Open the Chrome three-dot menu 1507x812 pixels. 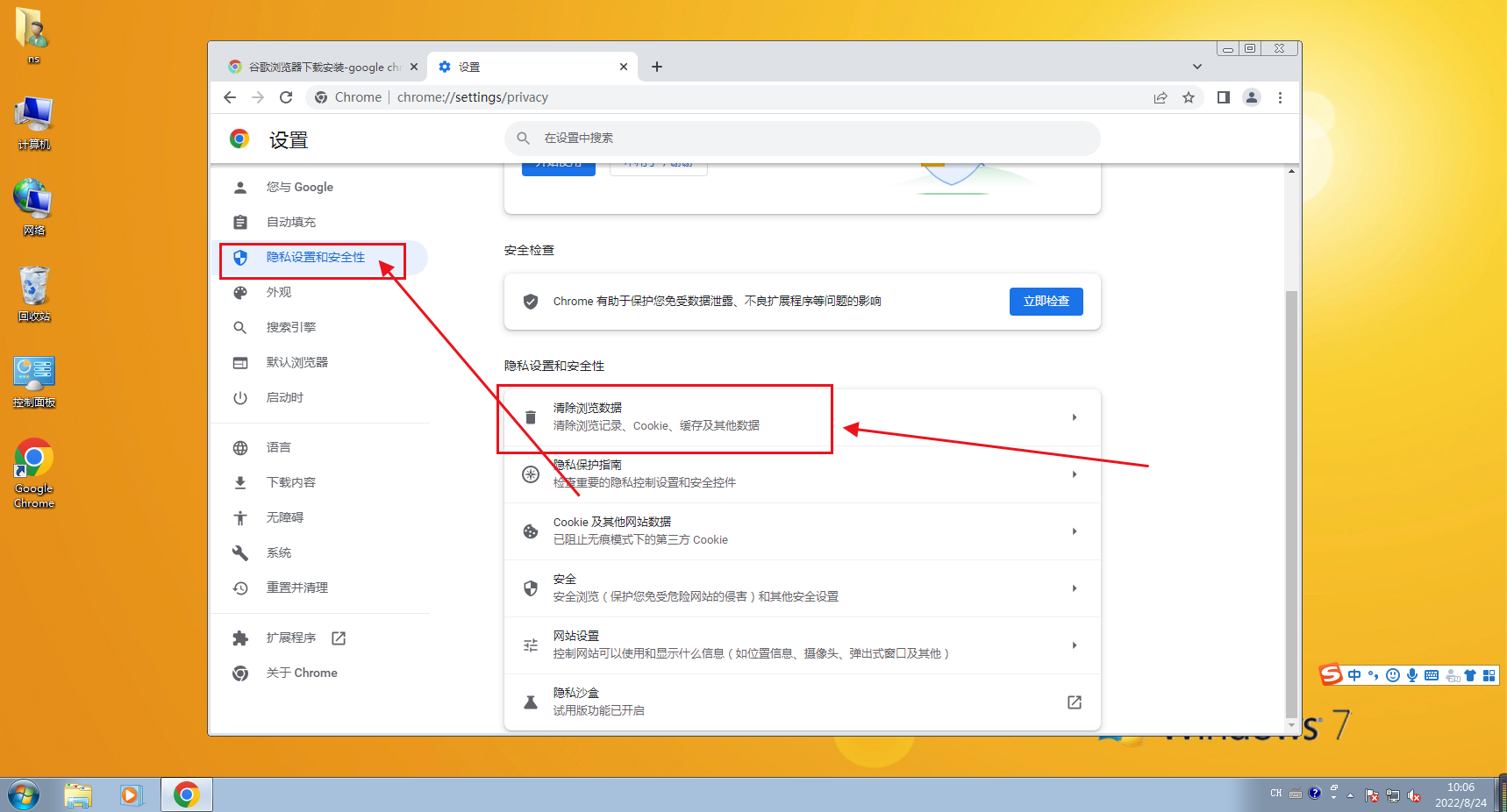1280,97
